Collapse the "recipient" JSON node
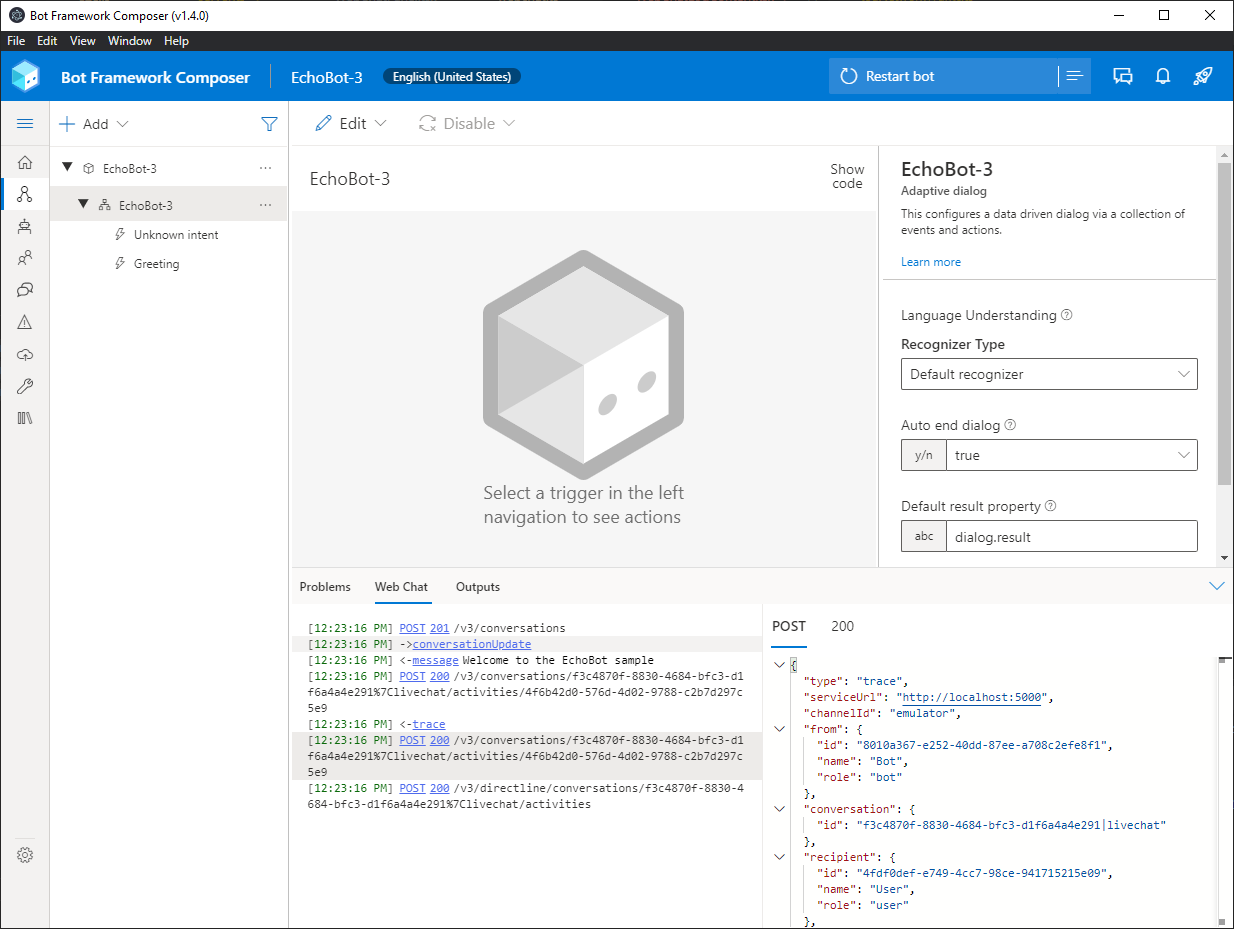 tap(780, 857)
